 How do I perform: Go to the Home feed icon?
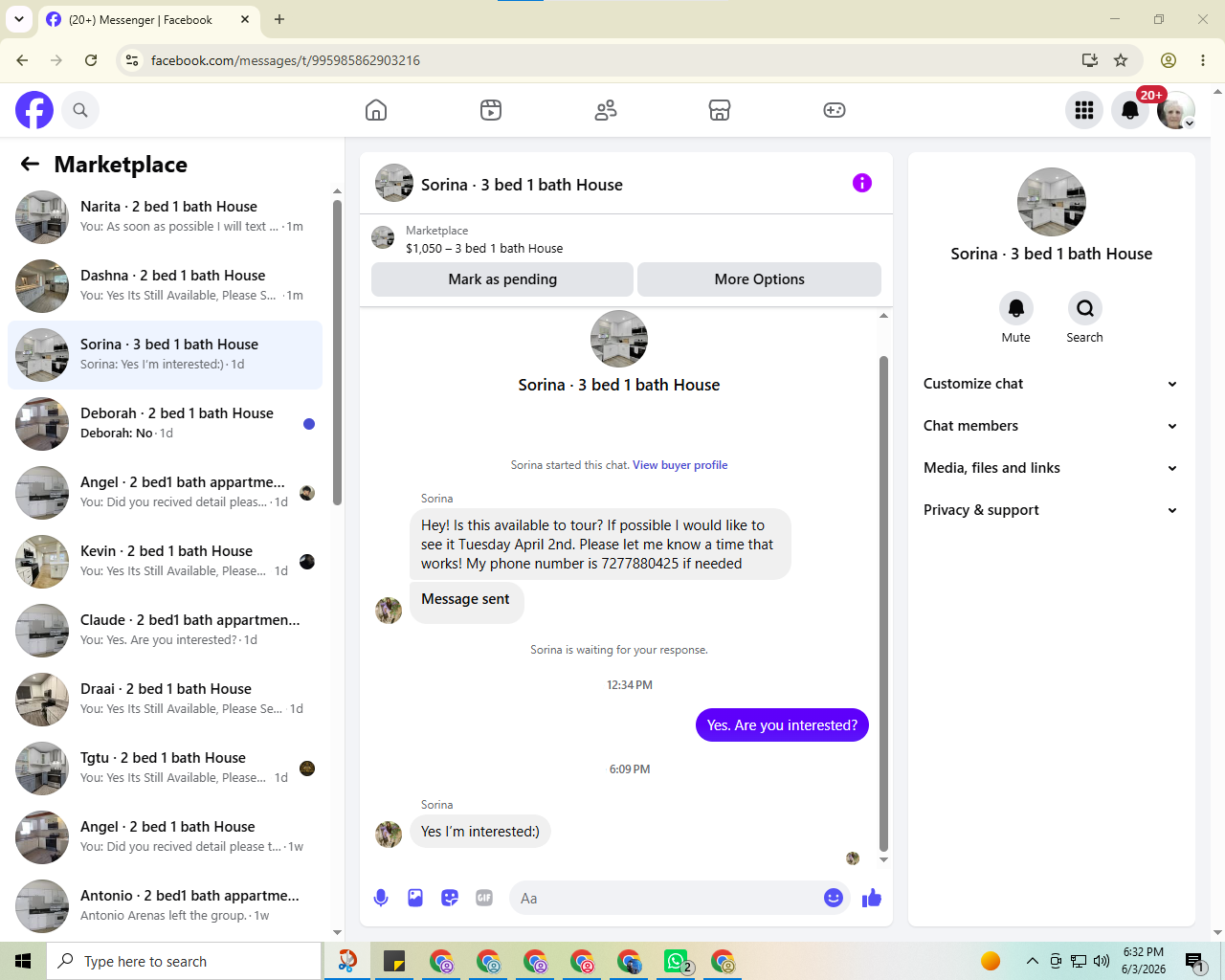click(x=376, y=110)
